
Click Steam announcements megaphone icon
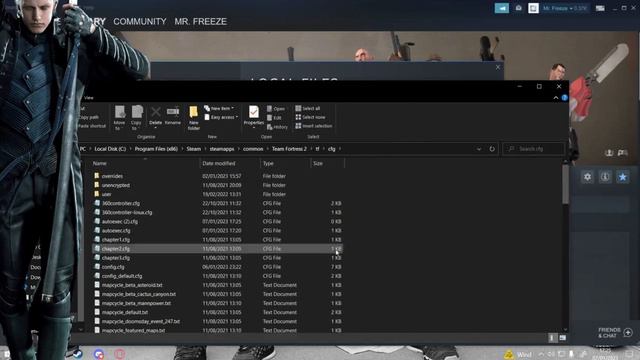point(502,8)
